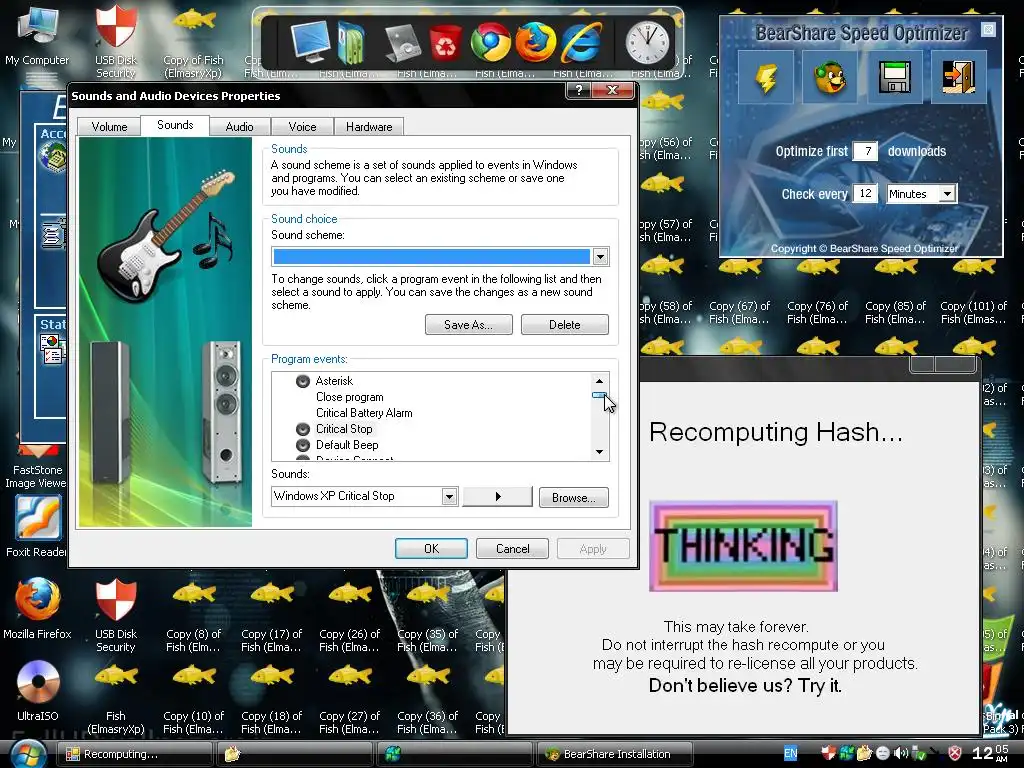Select Copy (26) of Fish desktop icon
Image resolution: width=1024 pixels, height=768 pixels.
(x=349, y=617)
